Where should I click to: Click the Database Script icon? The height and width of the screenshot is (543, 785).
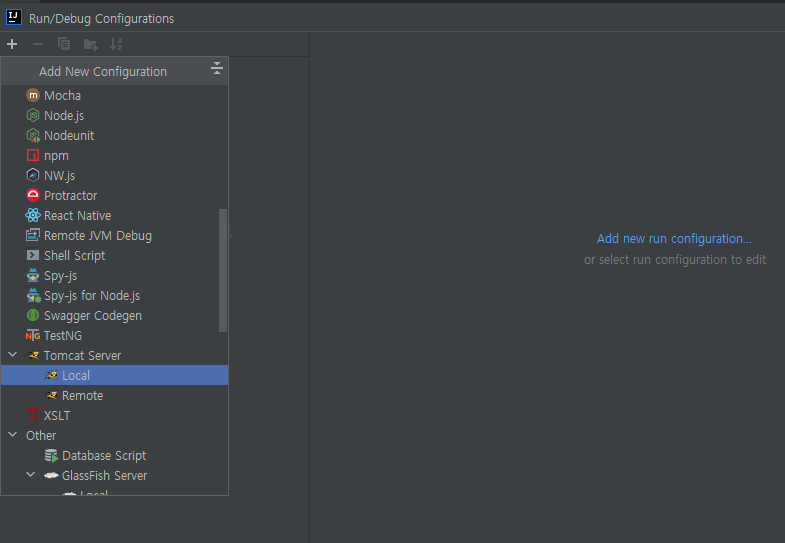[51, 455]
